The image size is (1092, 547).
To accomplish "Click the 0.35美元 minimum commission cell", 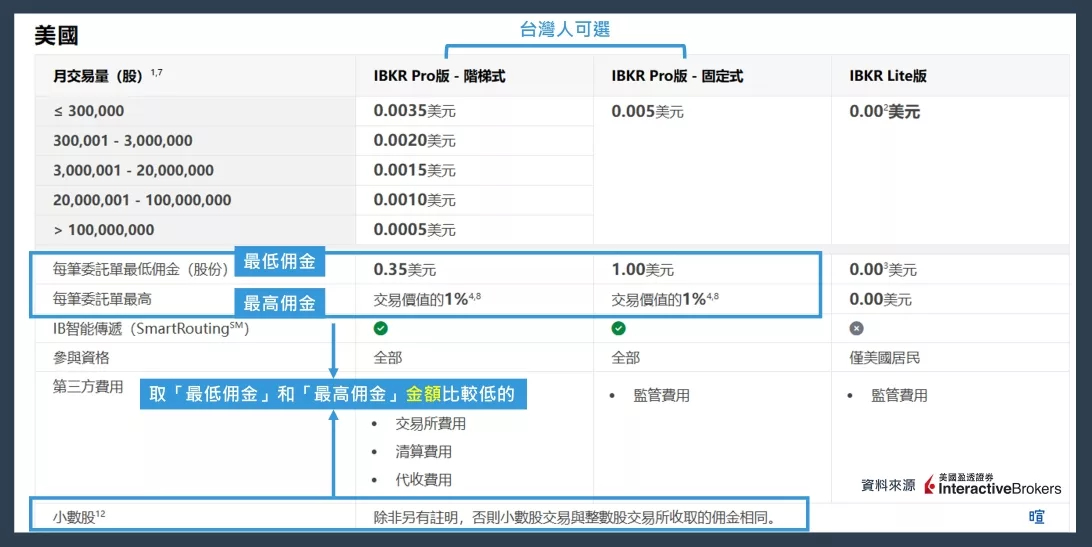I will [405, 270].
